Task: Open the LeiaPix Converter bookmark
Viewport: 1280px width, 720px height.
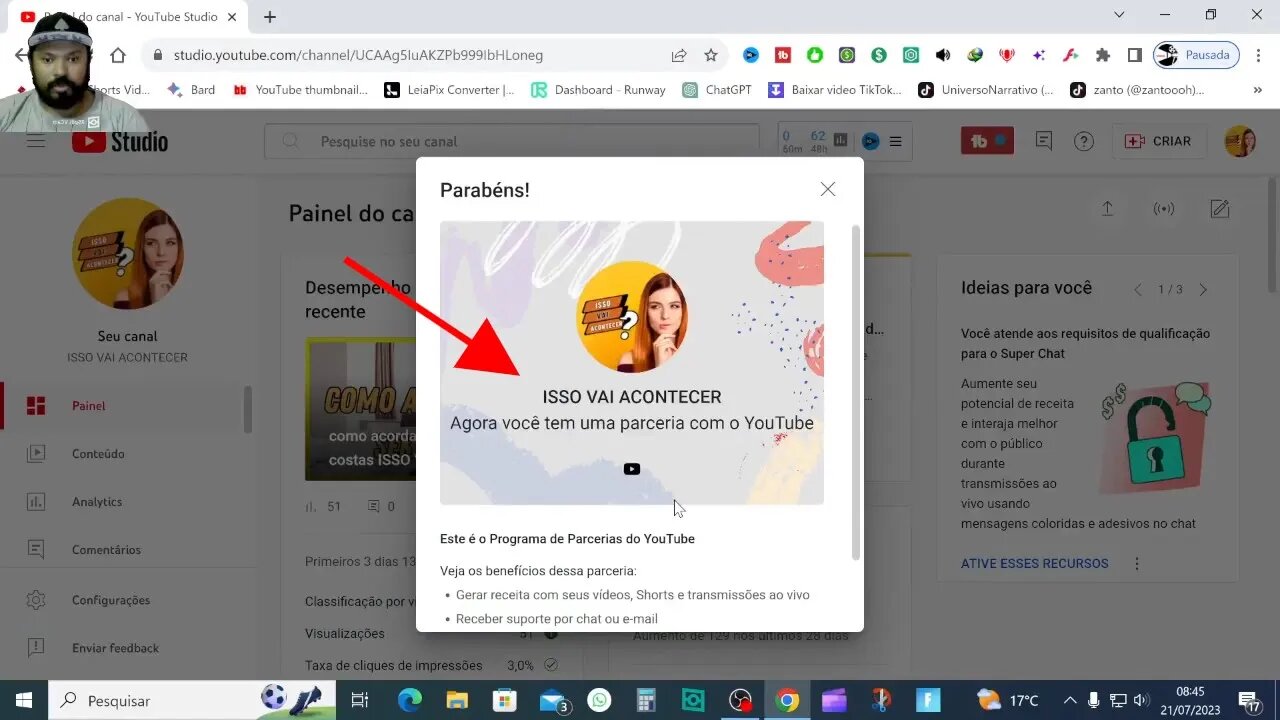Action: pyautogui.click(x=450, y=90)
